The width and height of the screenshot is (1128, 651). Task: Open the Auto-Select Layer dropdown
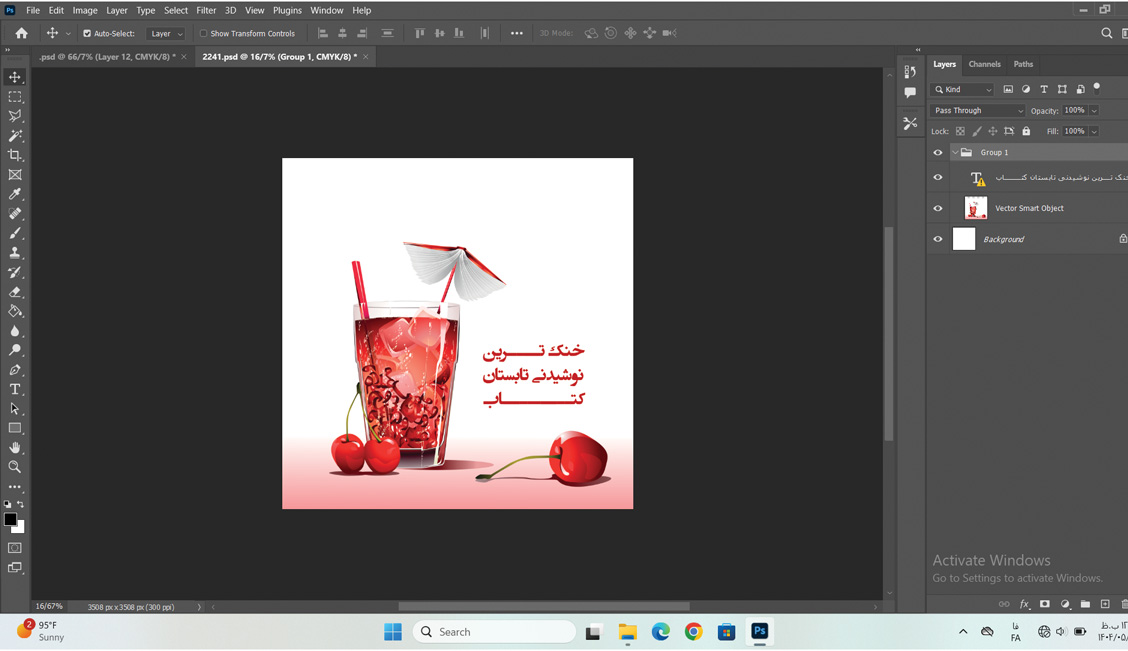(165, 33)
